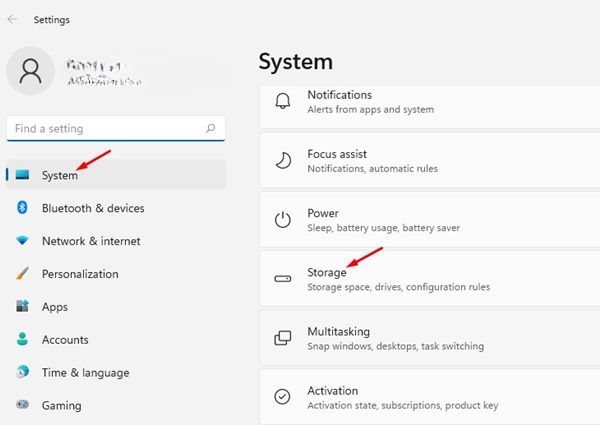The height and width of the screenshot is (425, 600).
Task: Click 'Alerts from apps and system' text
Action: 371,109
